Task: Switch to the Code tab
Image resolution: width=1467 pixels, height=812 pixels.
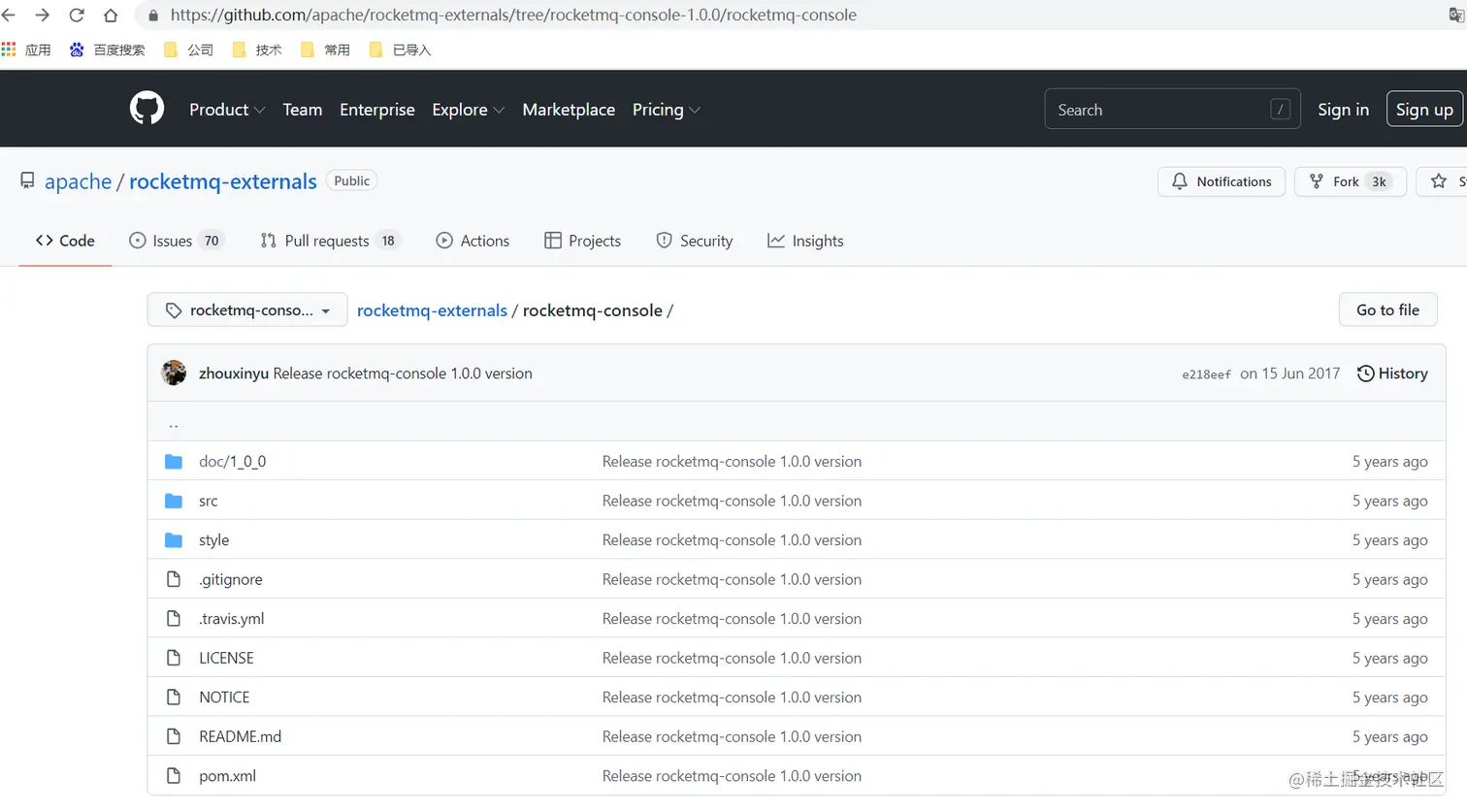Action: pos(65,241)
